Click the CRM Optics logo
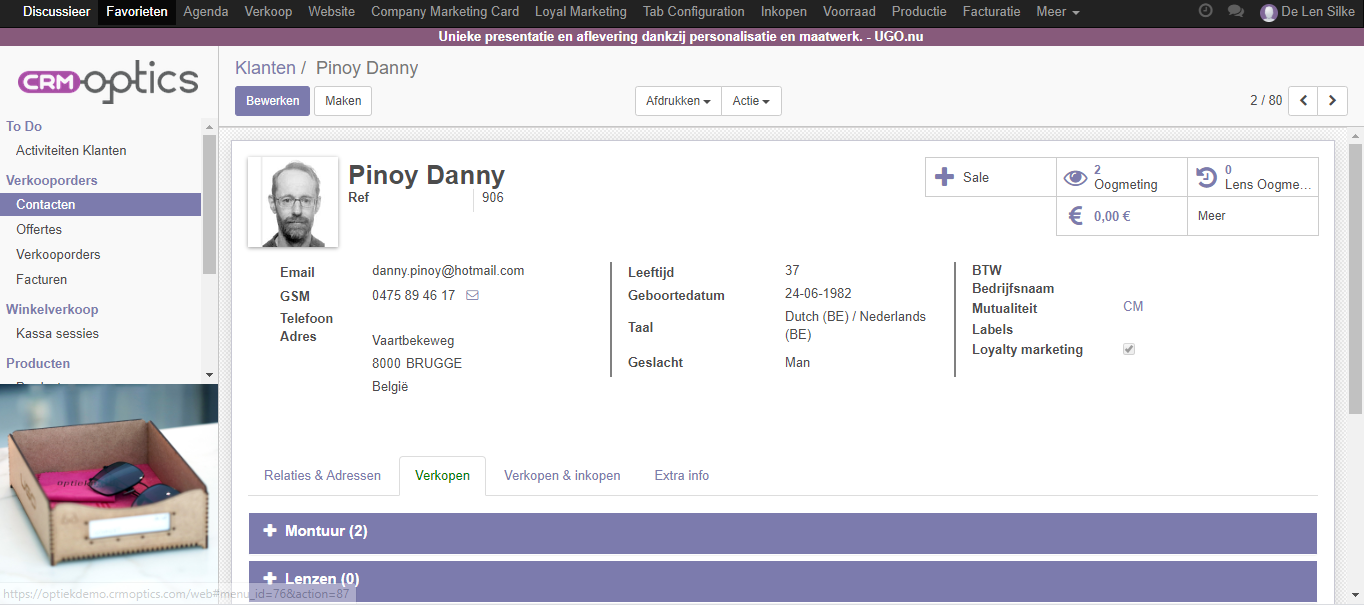 109,81
